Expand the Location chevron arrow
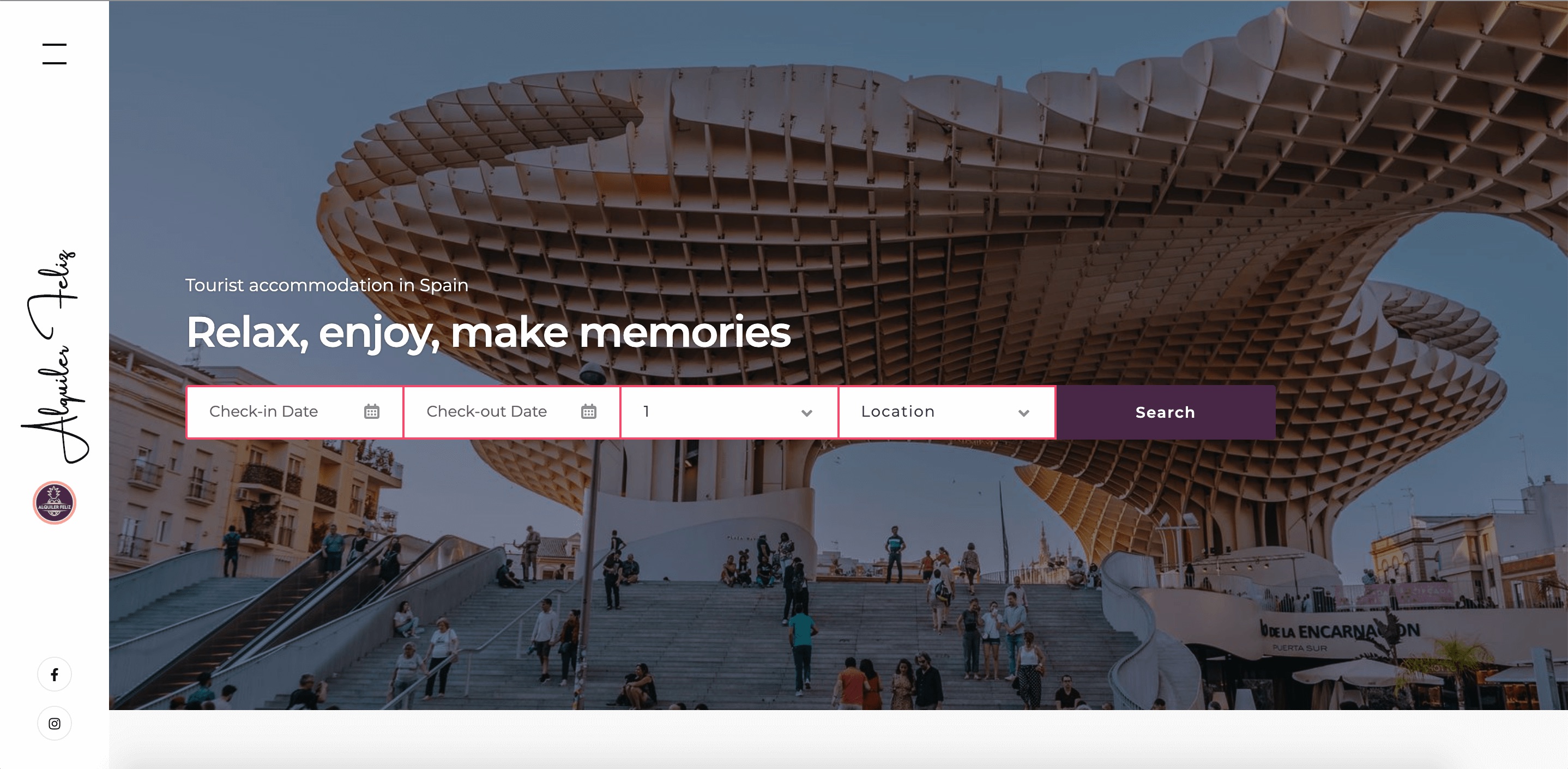The height and width of the screenshot is (769, 1568). [1024, 413]
